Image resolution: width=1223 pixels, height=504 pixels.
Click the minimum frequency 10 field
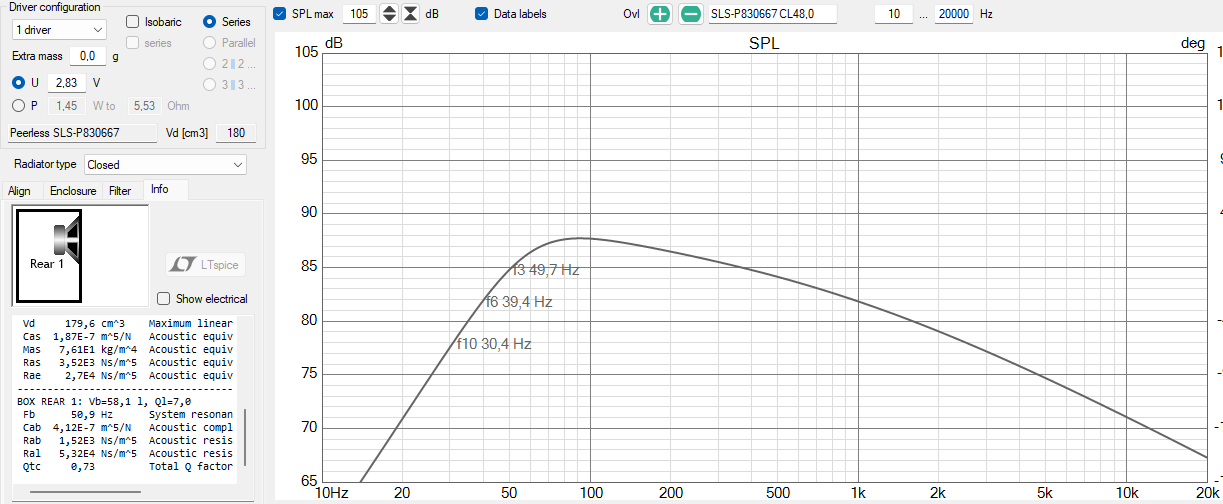point(893,14)
